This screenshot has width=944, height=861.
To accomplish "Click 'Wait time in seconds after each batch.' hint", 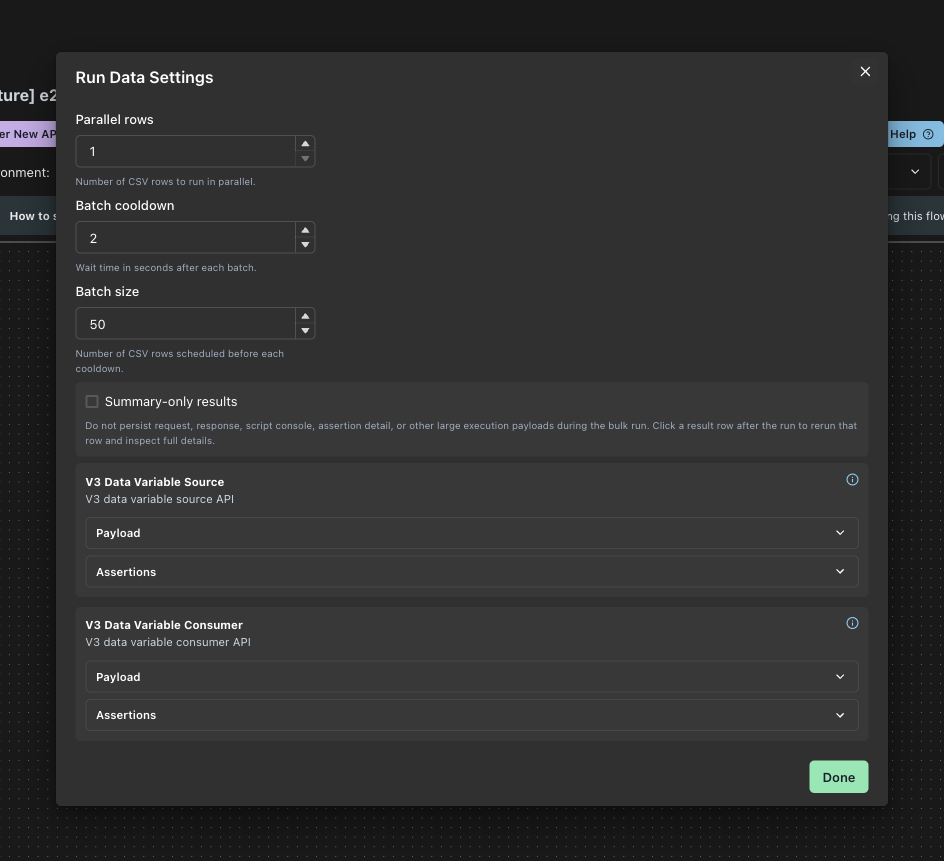I will click(166, 268).
